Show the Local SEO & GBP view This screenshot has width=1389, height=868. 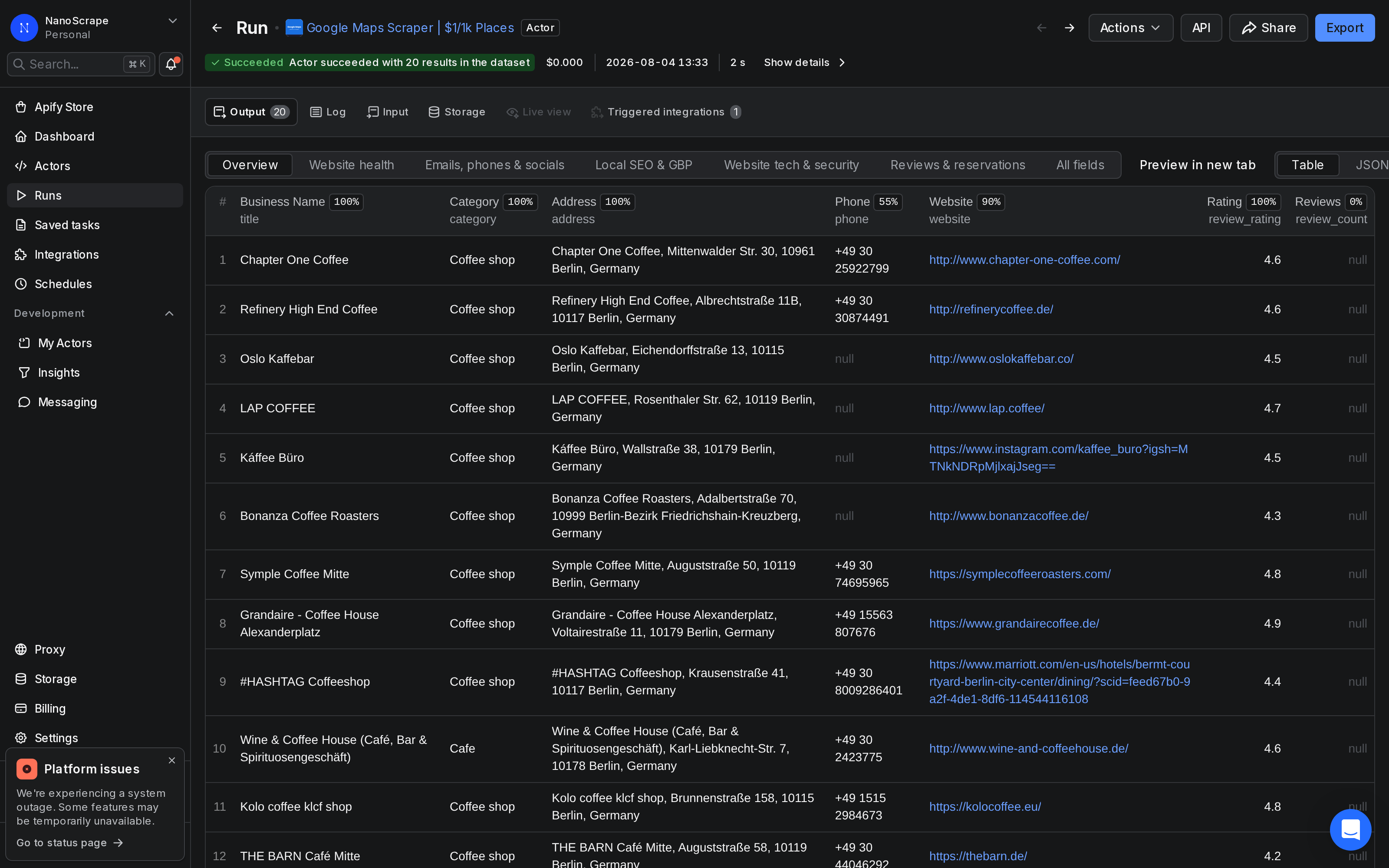pos(643,165)
